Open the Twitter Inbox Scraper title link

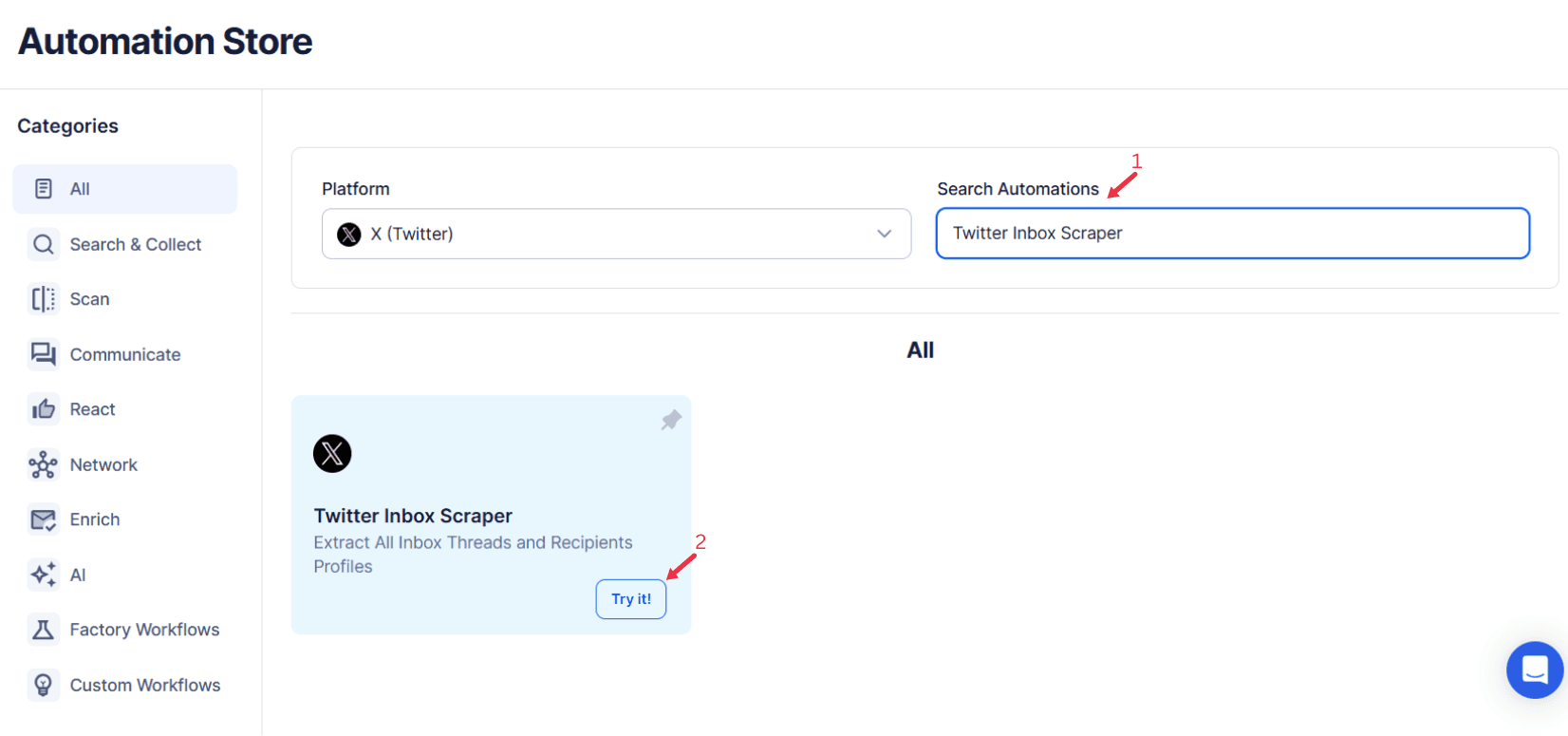[x=413, y=516]
